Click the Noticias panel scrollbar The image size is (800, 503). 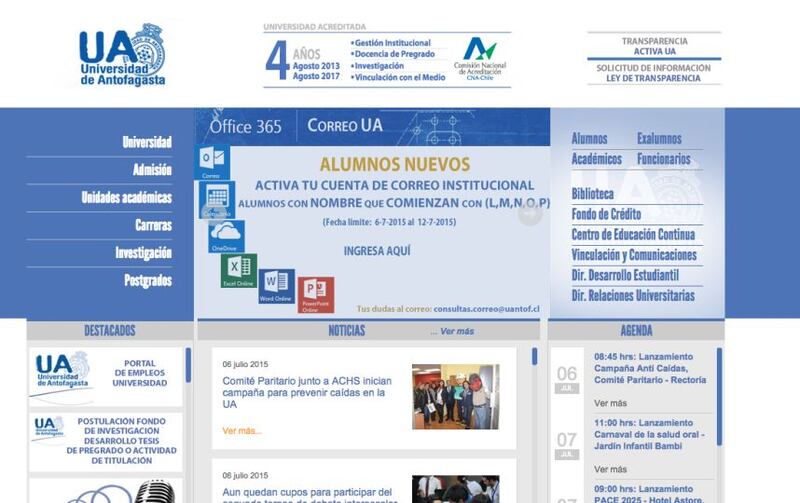[x=534, y=356]
